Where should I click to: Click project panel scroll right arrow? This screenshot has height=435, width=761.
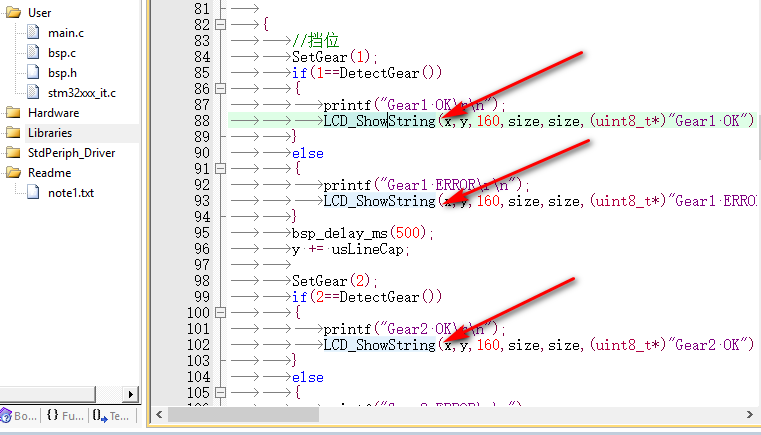point(130,394)
